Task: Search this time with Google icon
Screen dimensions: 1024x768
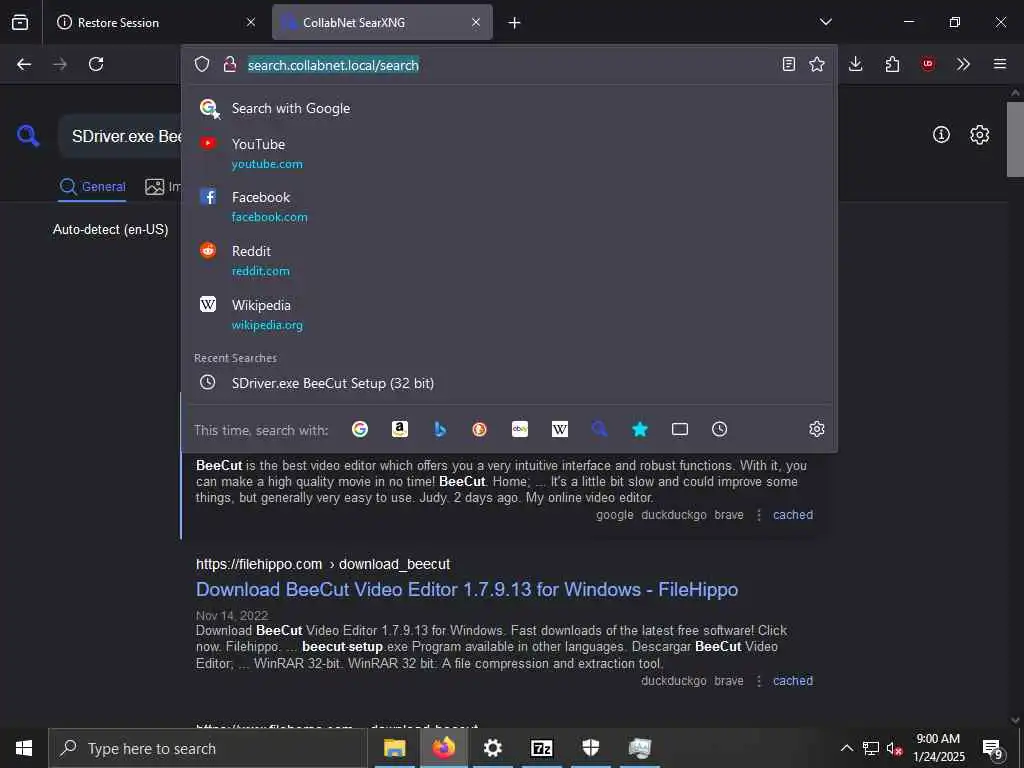Action: click(360, 429)
